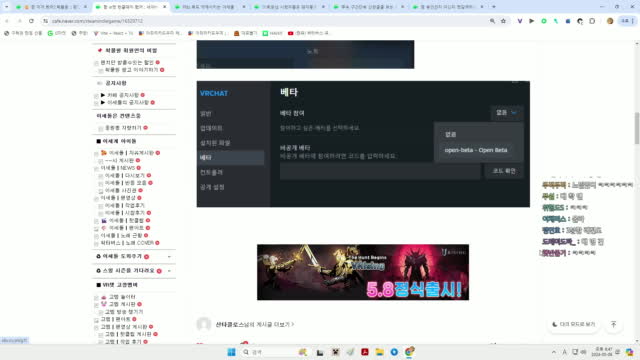
Task: View site information icon beside the URL
Action: [x=45, y=21]
